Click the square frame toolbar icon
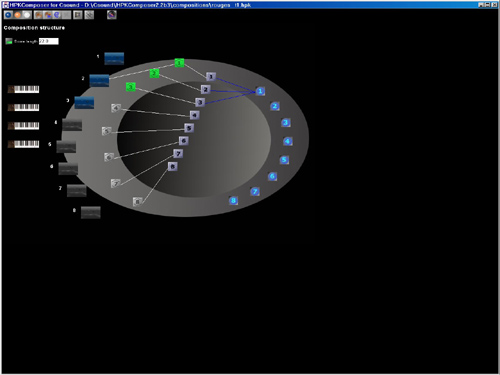 click(78, 15)
